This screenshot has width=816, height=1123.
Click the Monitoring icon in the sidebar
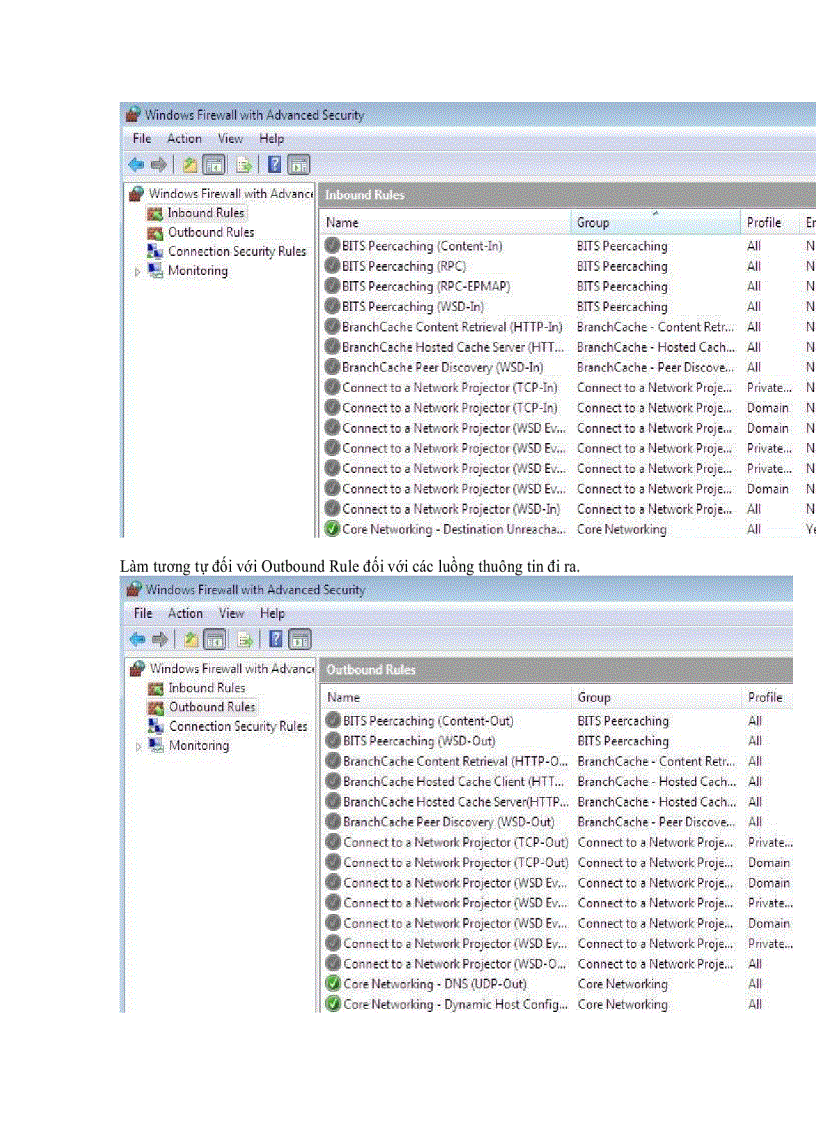pyautogui.click(x=156, y=270)
